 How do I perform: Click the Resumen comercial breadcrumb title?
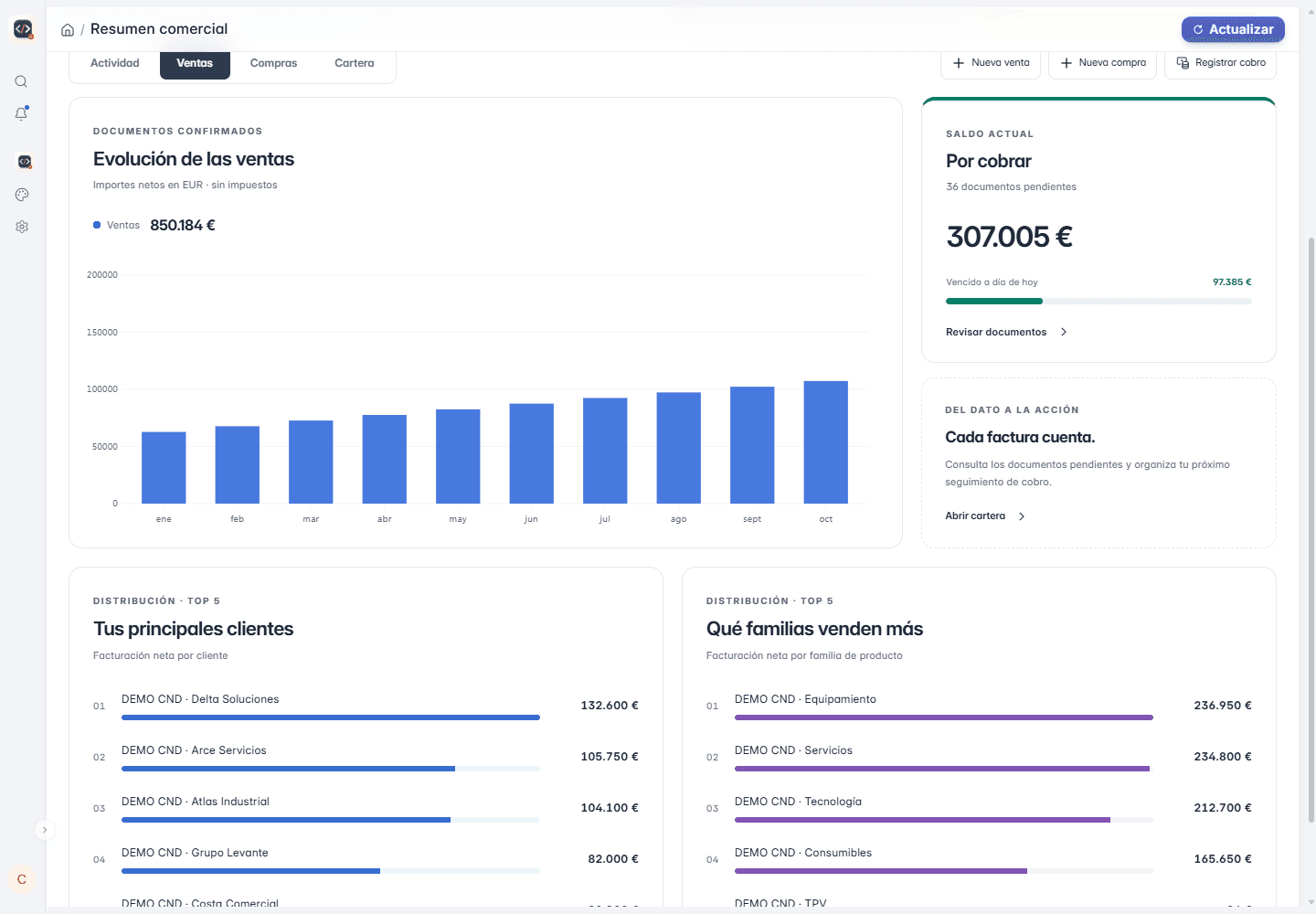point(159,29)
